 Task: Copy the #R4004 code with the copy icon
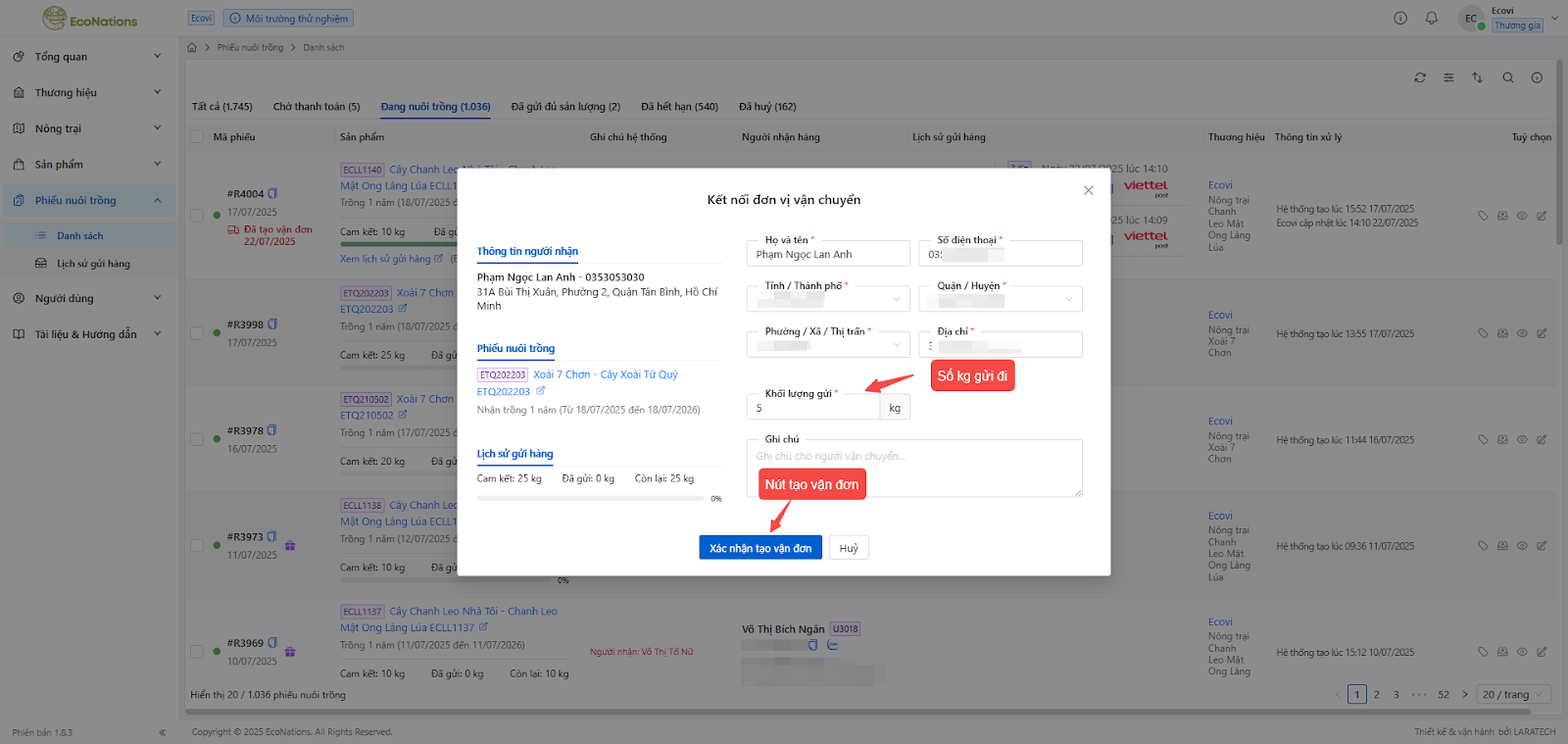[272, 193]
